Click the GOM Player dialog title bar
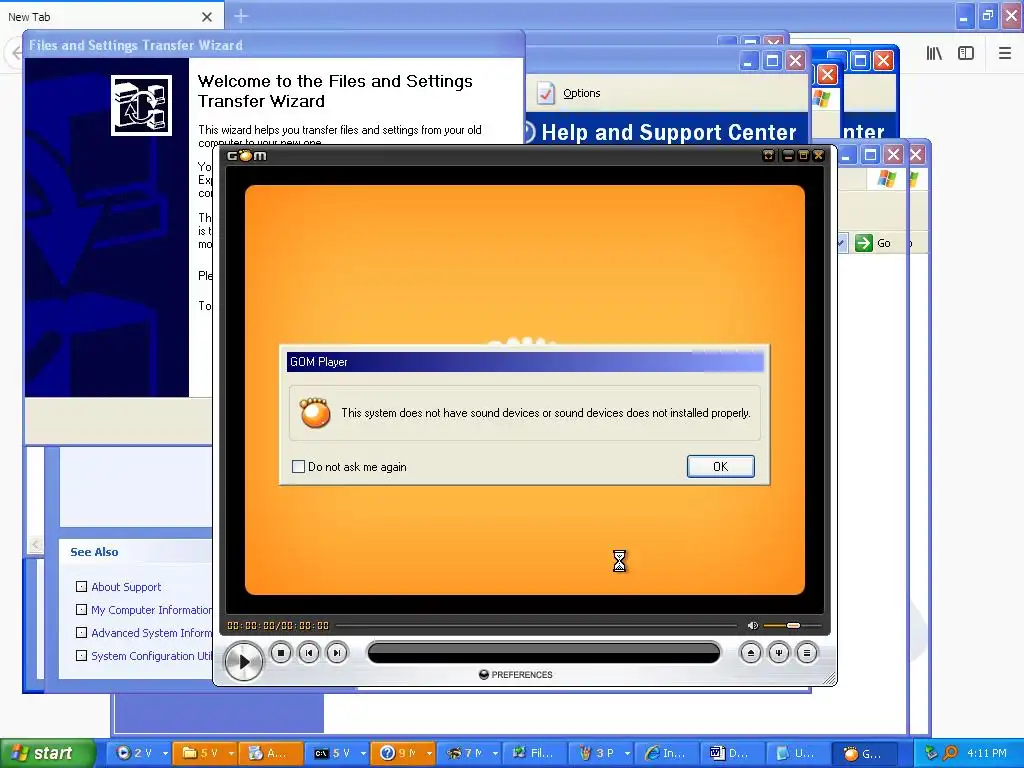The width and height of the screenshot is (1024, 768). (524, 362)
